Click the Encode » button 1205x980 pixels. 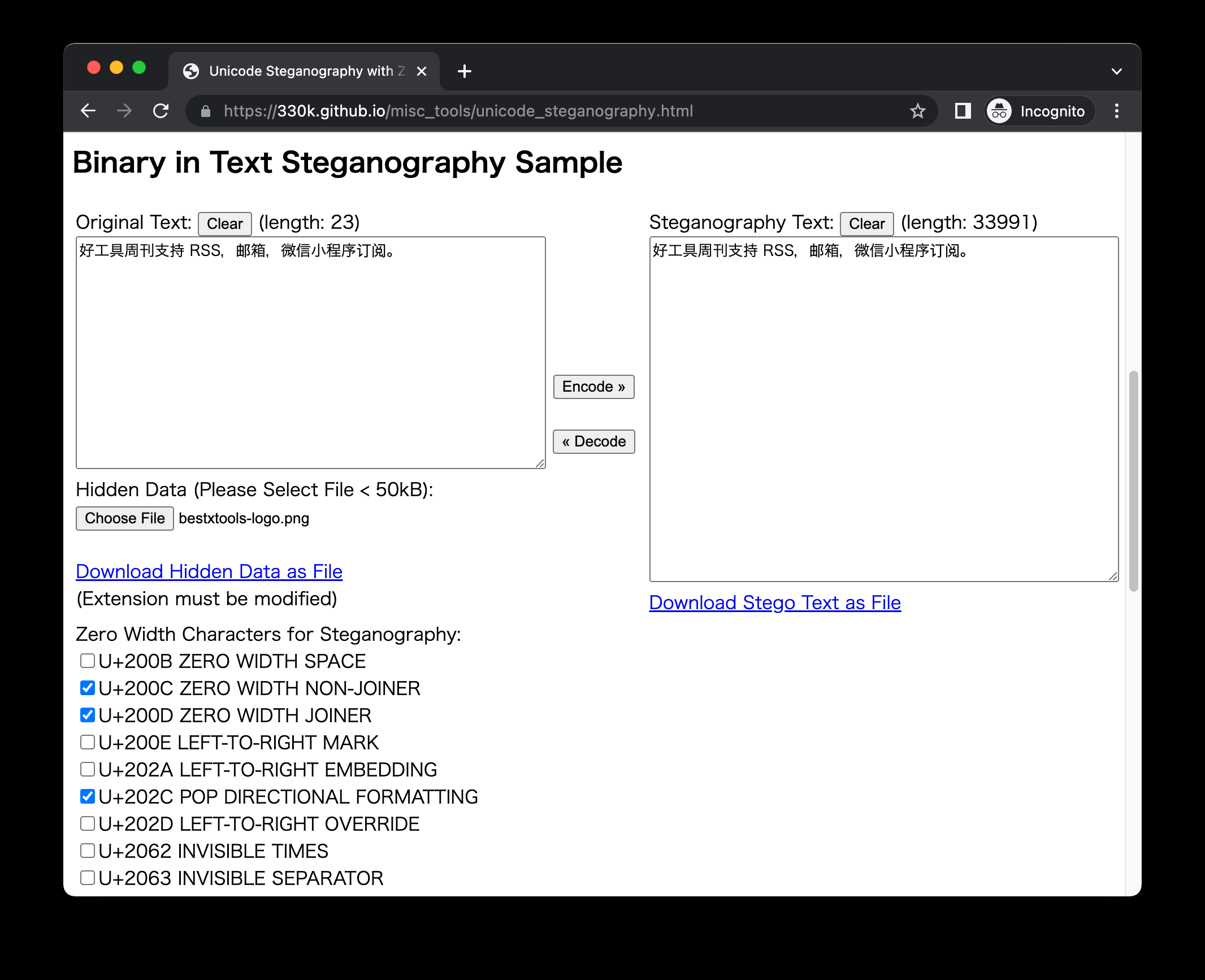coord(593,387)
